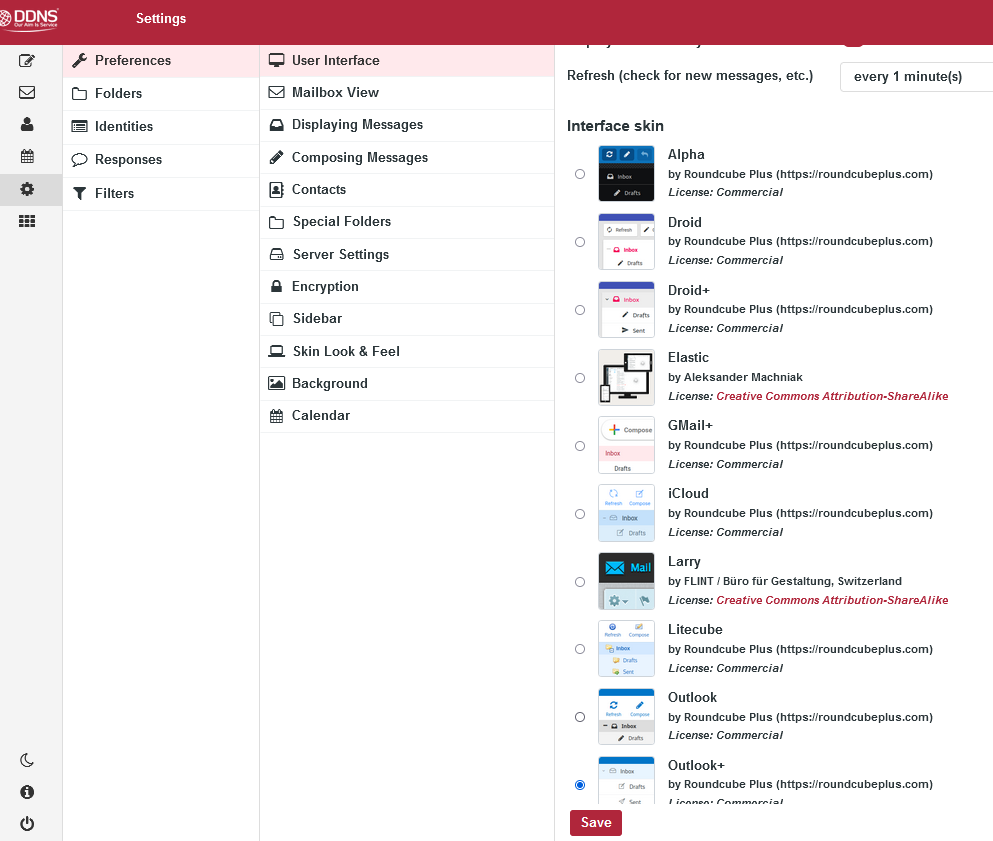Image resolution: width=993 pixels, height=841 pixels.
Task: Click the Elastic skin preview thumbnail
Action: click(626, 377)
